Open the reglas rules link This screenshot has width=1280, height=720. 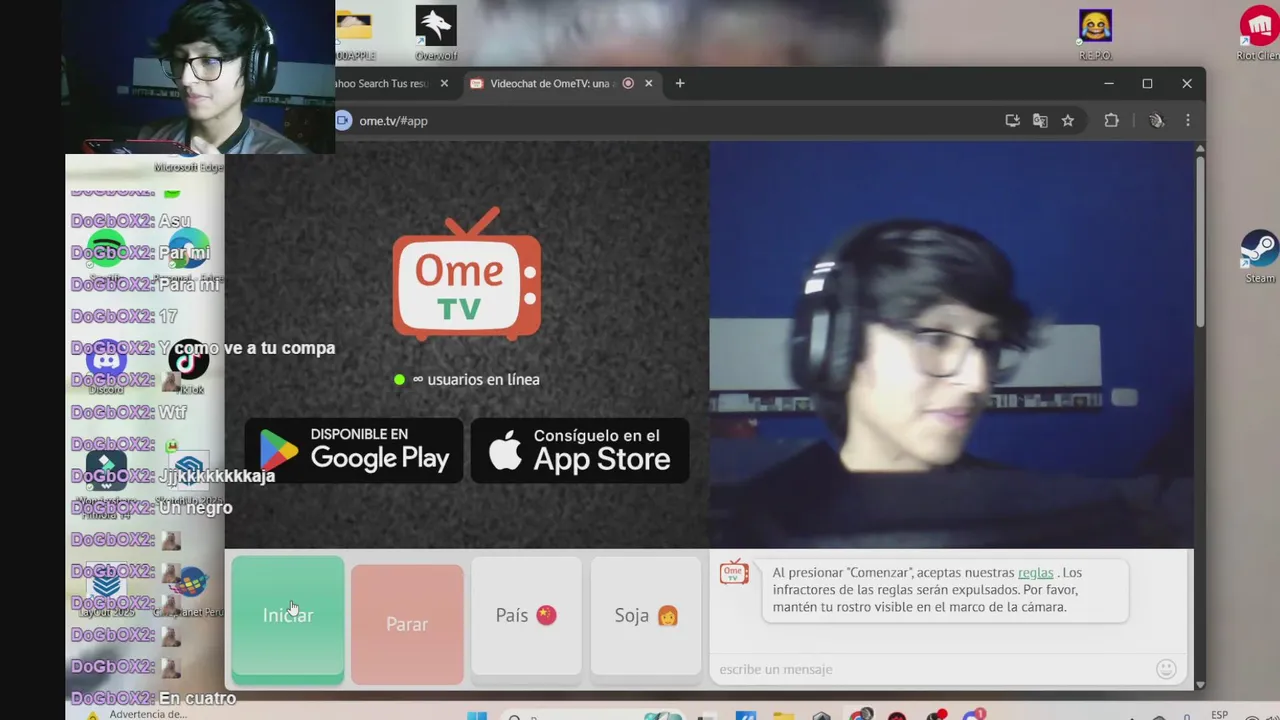pos(1035,573)
